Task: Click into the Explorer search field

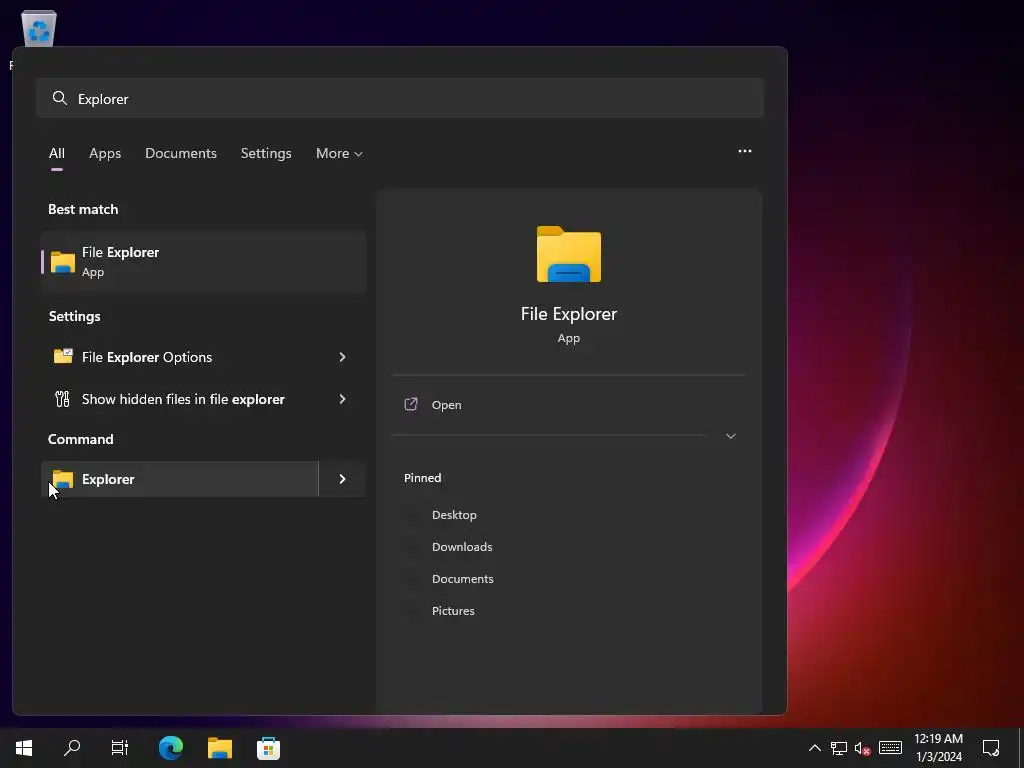Action: pyautogui.click(x=400, y=99)
